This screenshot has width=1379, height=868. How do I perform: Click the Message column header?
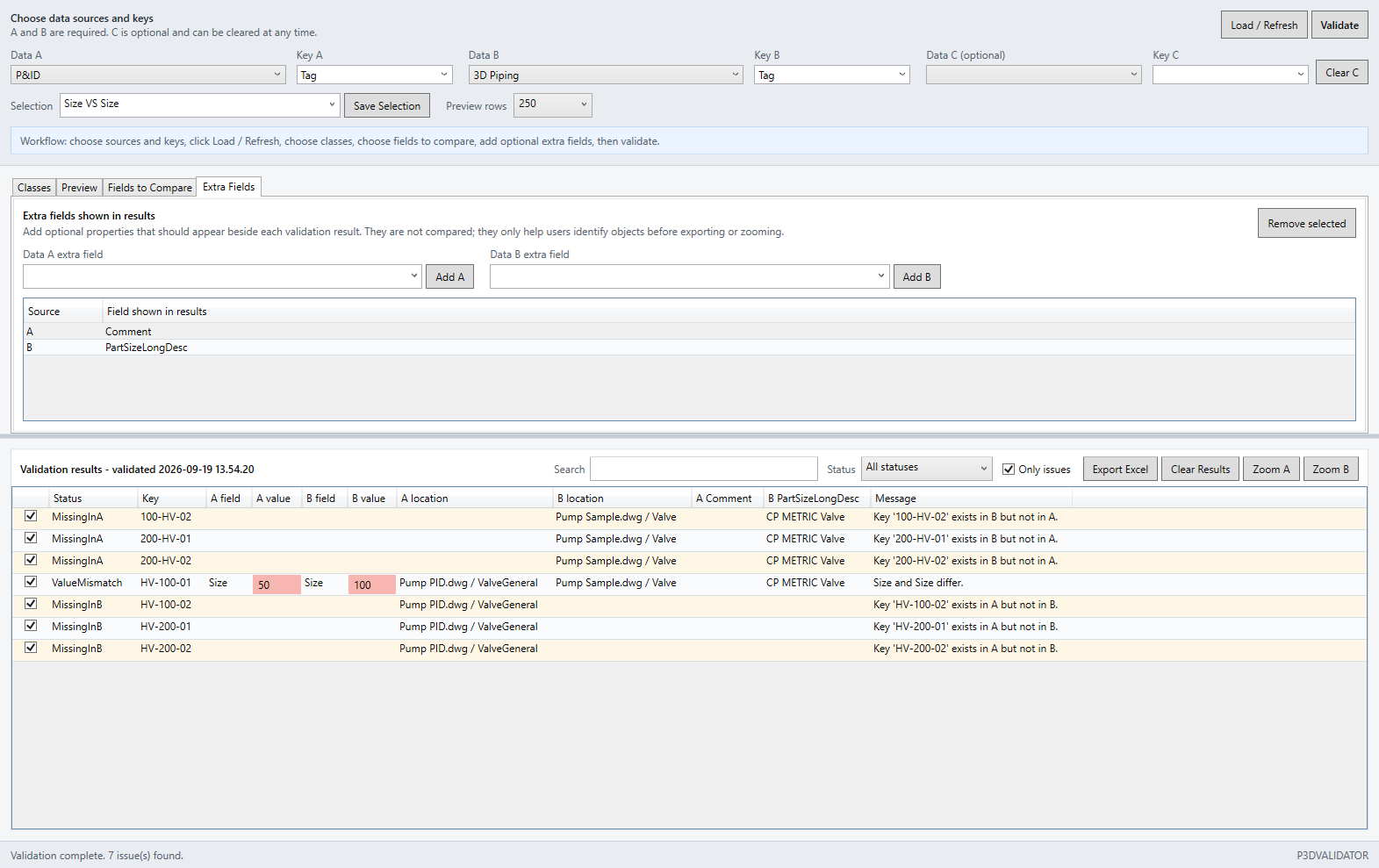point(971,498)
